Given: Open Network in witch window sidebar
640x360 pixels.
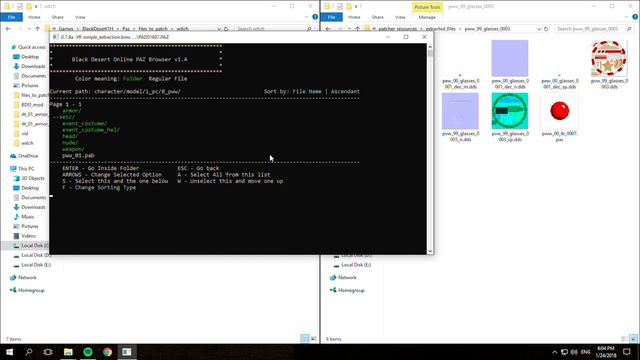Looking at the screenshot, I should pyautogui.click(x=27, y=278).
